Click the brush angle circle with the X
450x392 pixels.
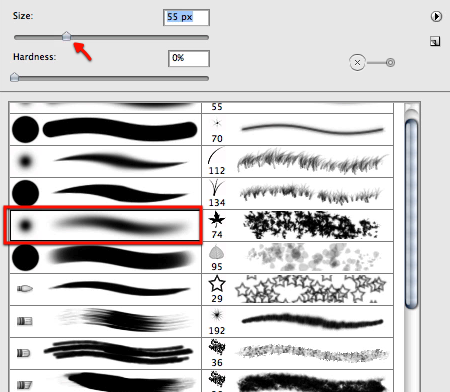[x=357, y=63]
